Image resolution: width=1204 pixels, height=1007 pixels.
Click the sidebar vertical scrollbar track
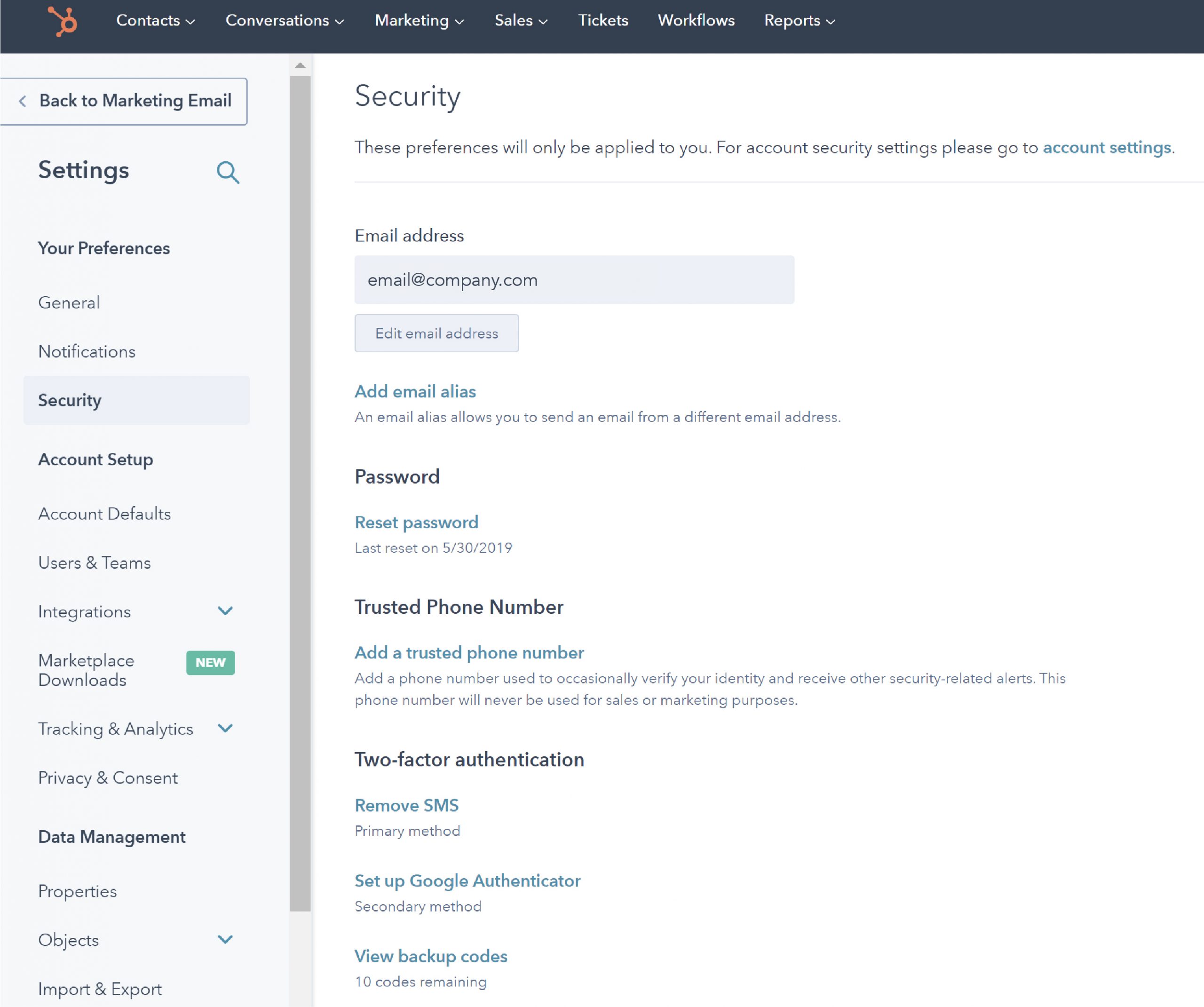(300, 958)
